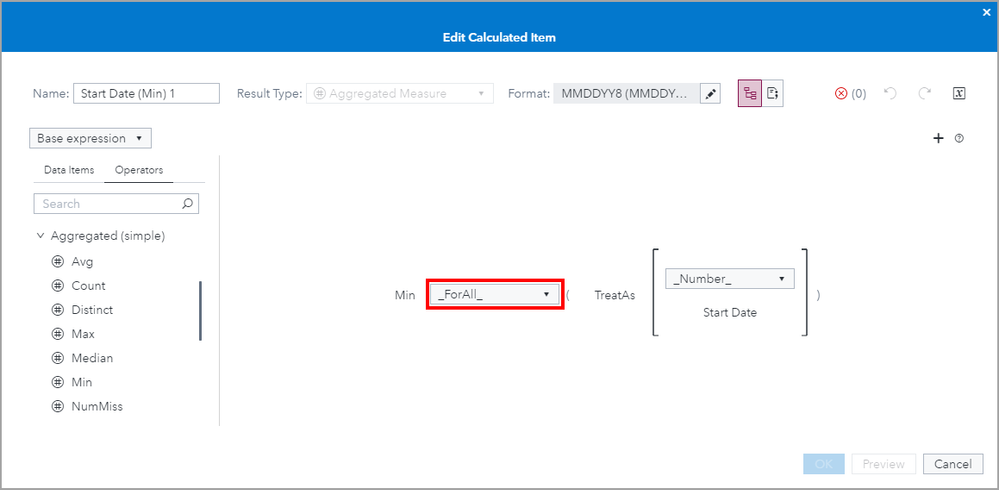Click the pencil icon to edit the format
This screenshot has height=490, width=999.
pyautogui.click(x=710, y=93)
